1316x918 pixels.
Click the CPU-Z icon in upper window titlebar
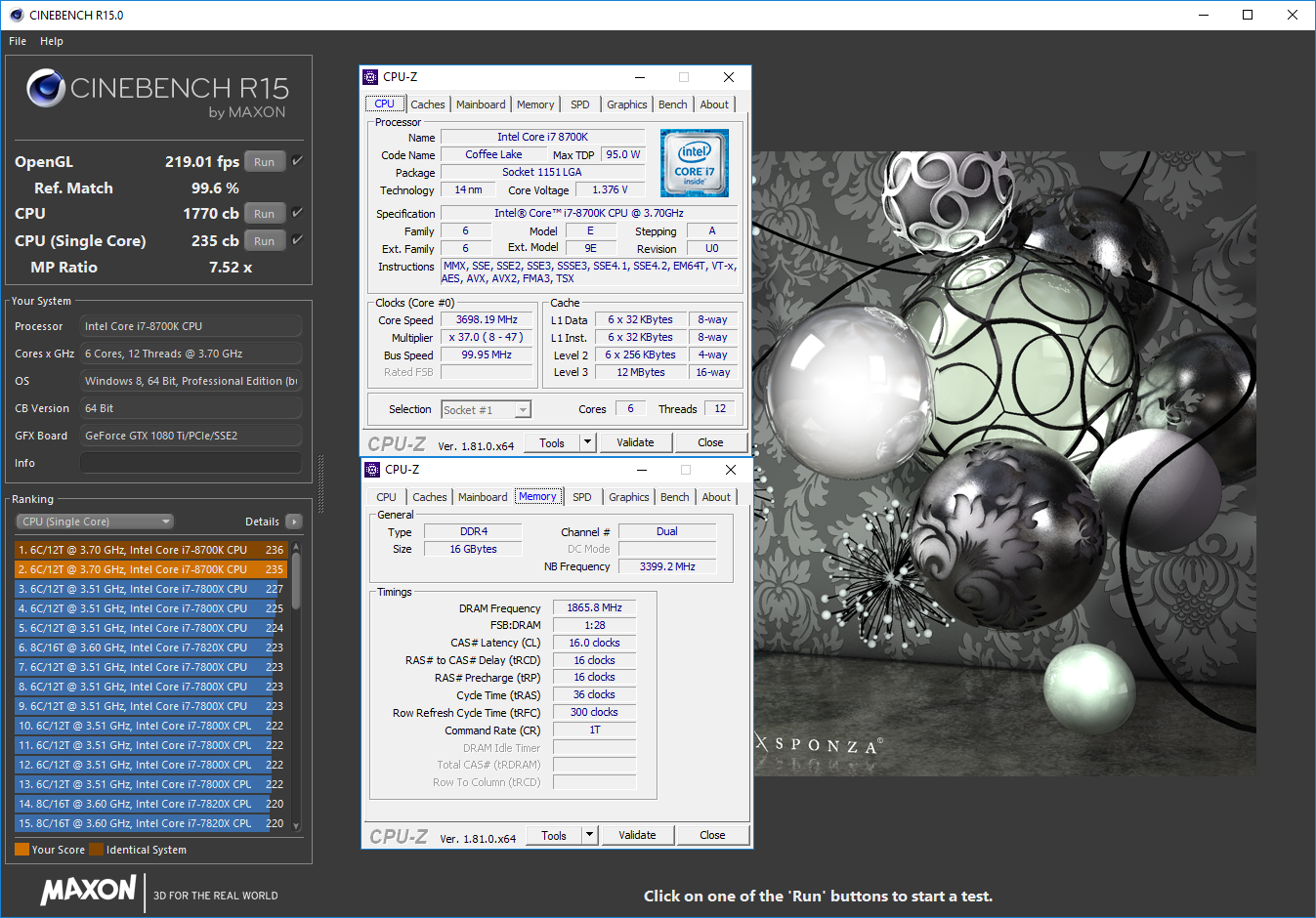pos(370,77)
